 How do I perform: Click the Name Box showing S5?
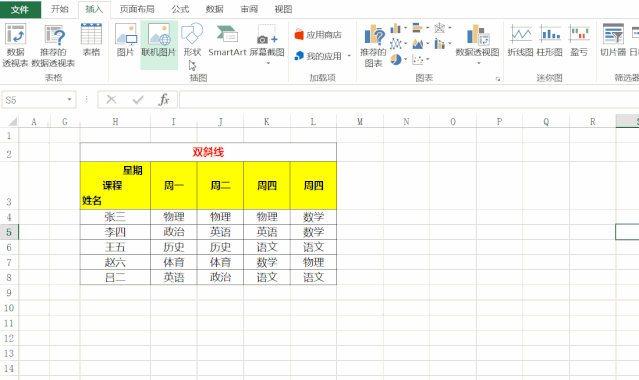pyautogui.click(x=33, y=100)
